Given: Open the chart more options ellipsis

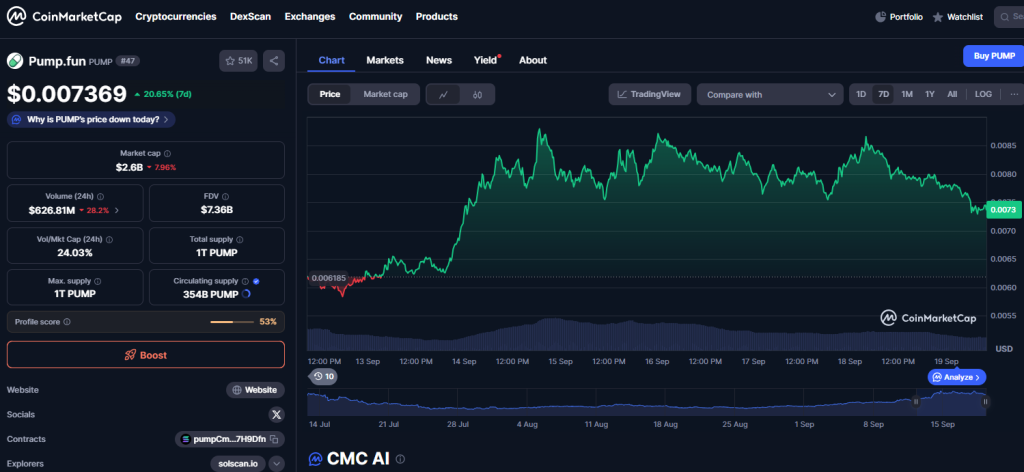Looking at the screenshot, I should (x=1014, y=94).
